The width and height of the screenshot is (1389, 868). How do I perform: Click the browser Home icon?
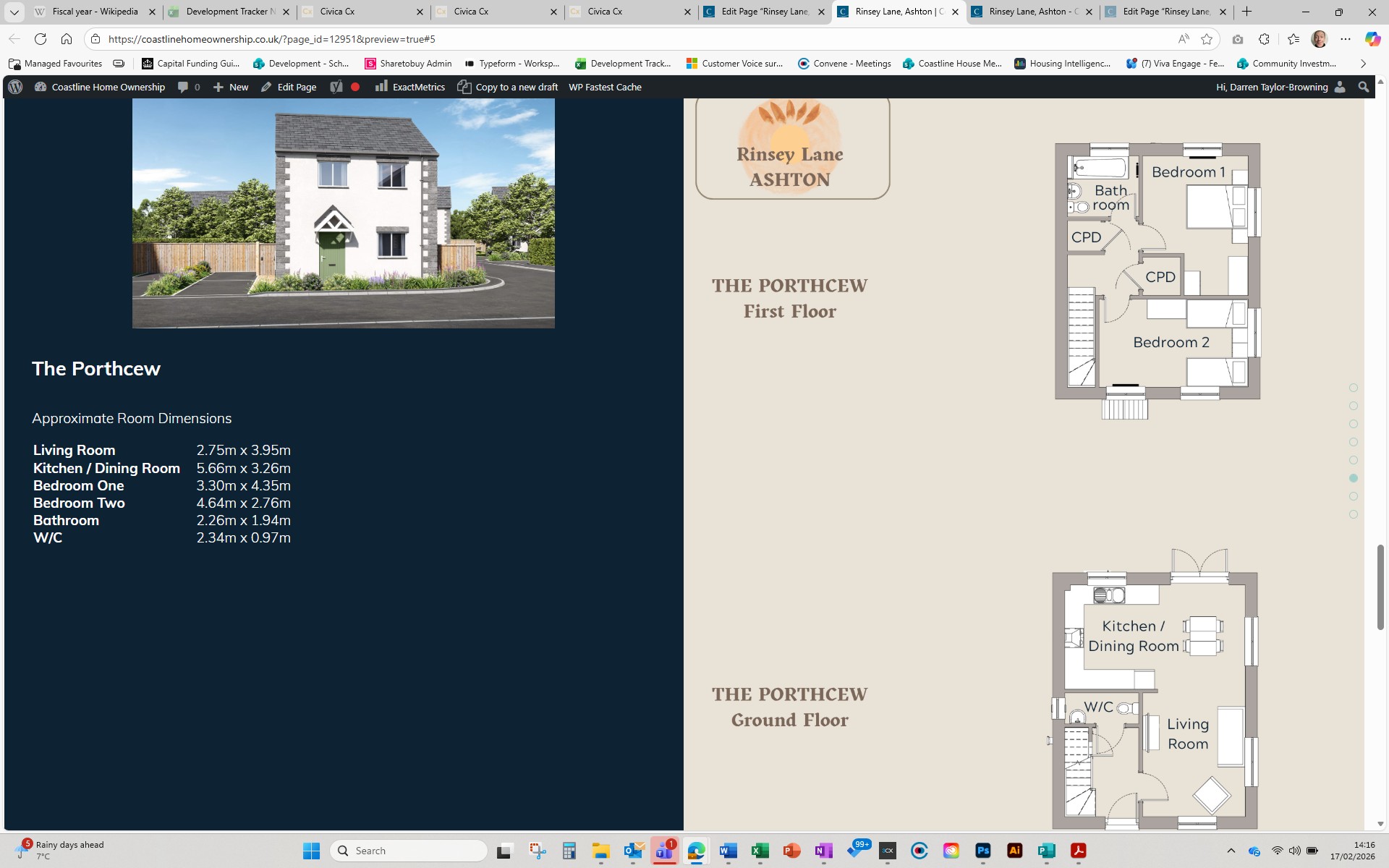coord(67,39)
